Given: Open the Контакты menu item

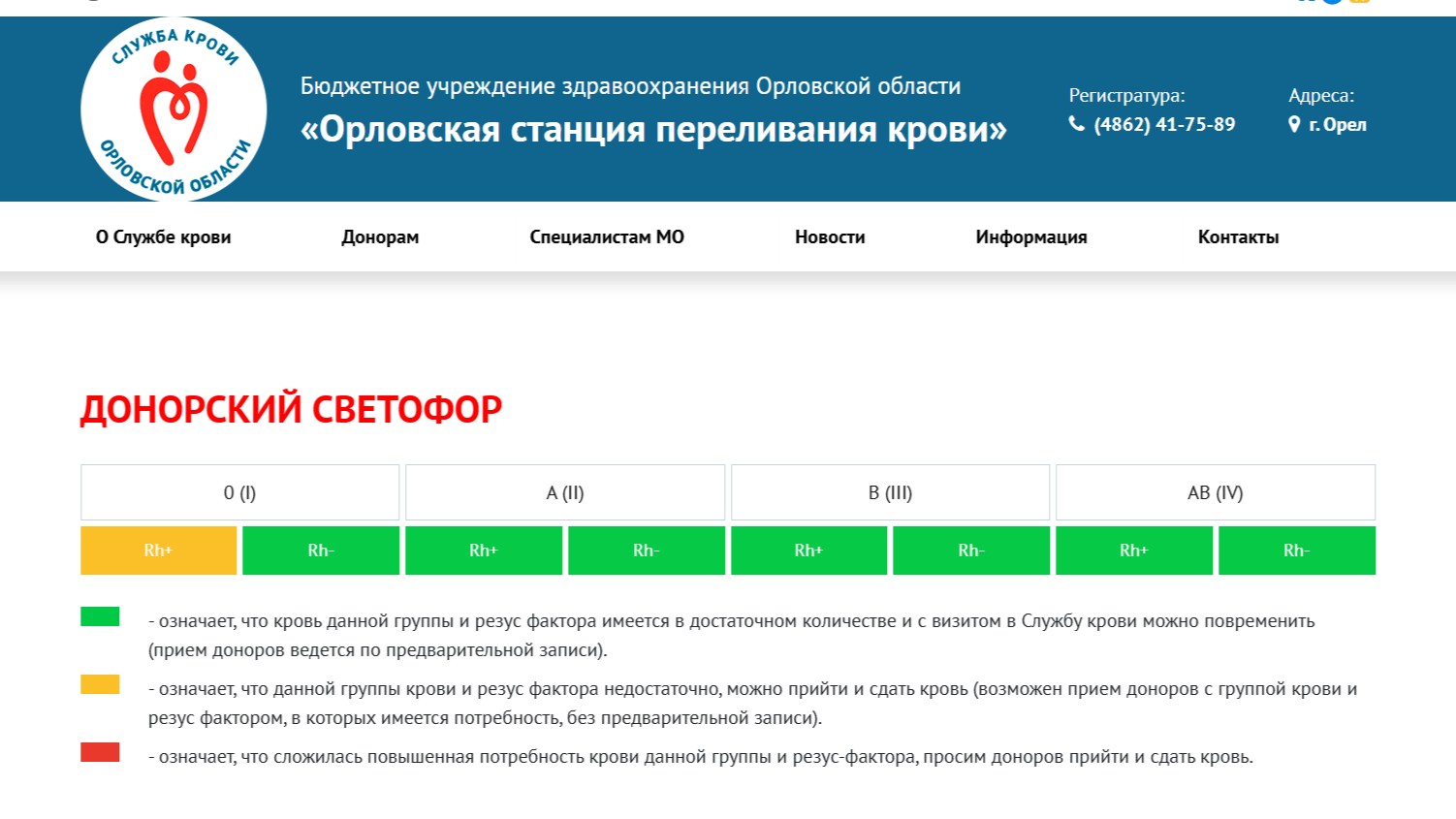Looking at the screenshot, I should [1238, 236].
